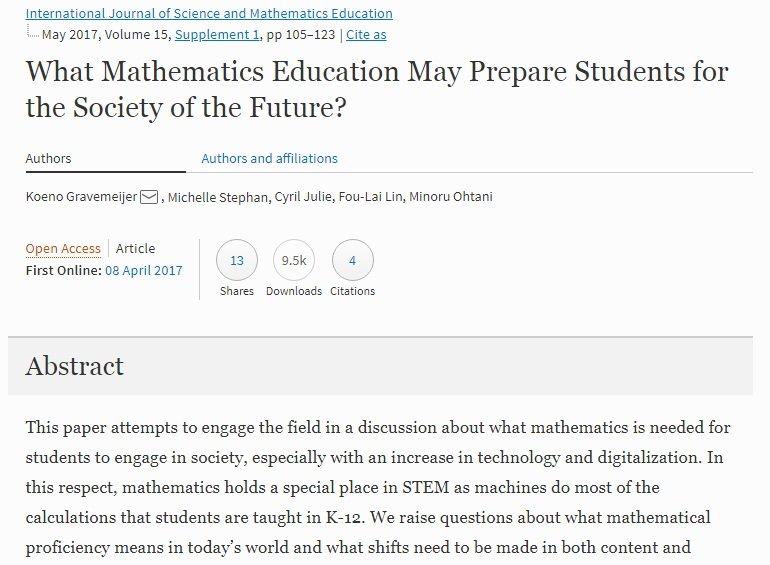Click the 9.5k Downloads circle
This screenshot has height=565, width=770.
(x=294, y=260)
